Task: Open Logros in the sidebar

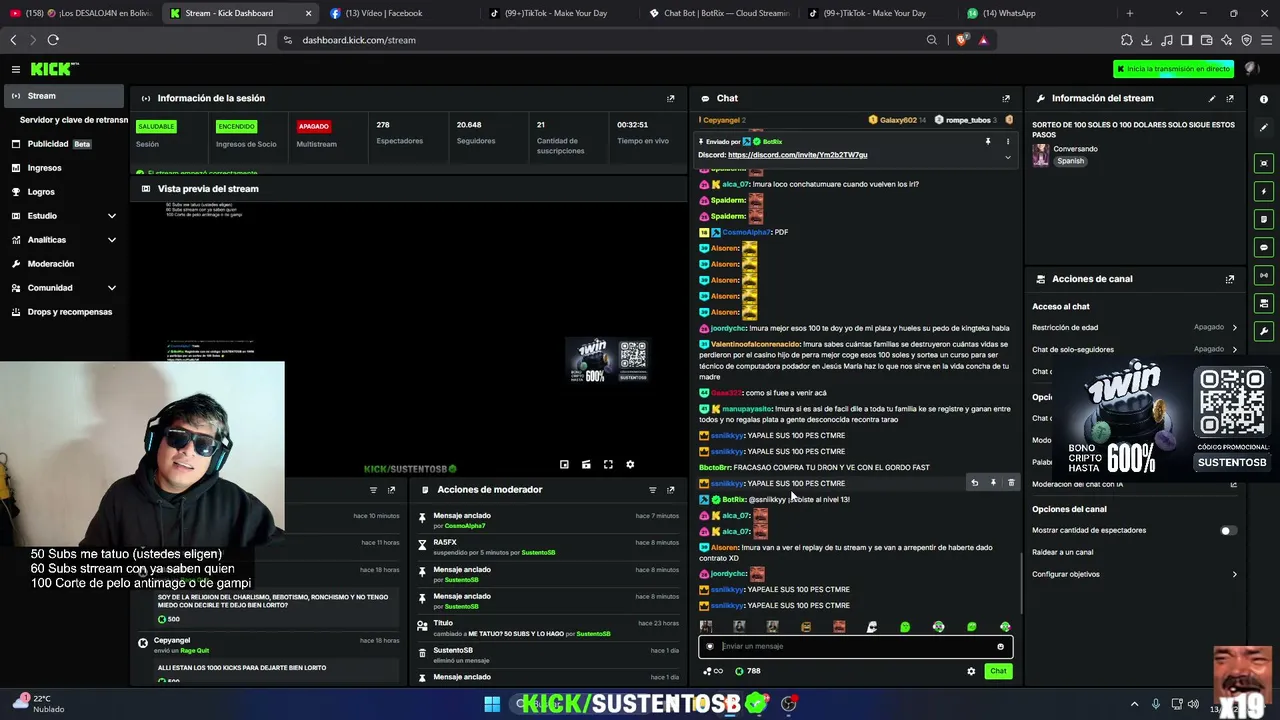Action: click(x=65, y=192)
